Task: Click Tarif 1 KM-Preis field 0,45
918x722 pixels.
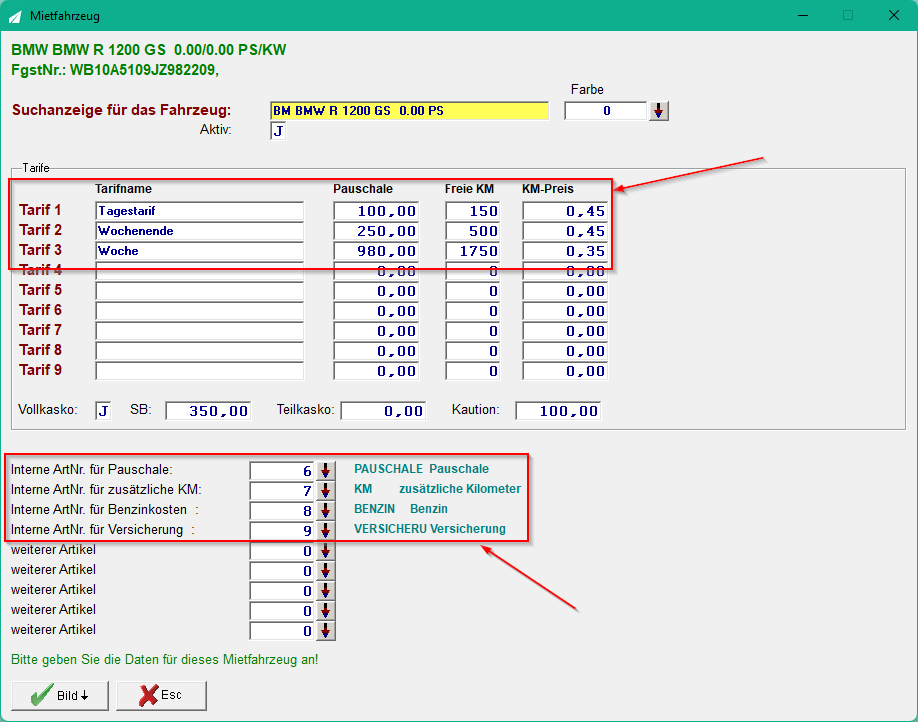Action: point(565,211)
